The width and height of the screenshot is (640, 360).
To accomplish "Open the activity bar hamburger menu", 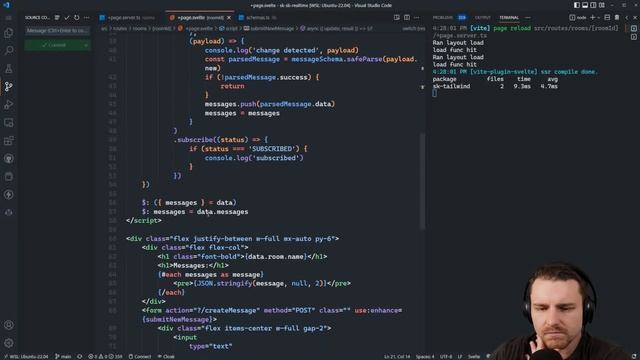I will click(x=8, y=18).
